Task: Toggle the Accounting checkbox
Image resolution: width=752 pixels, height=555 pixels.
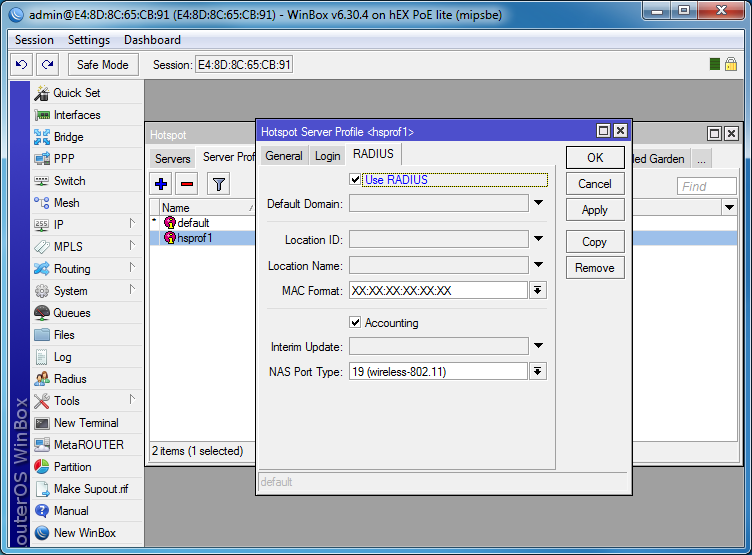Action: (355, 322)
